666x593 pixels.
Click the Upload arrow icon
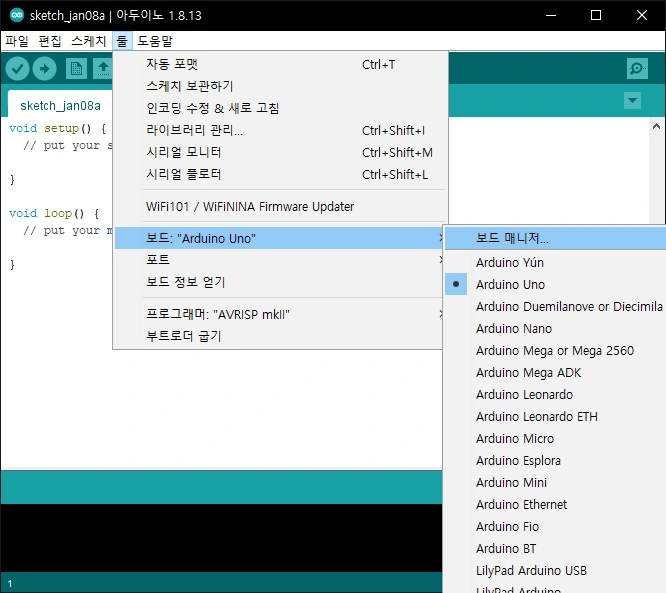pos(45,68)
